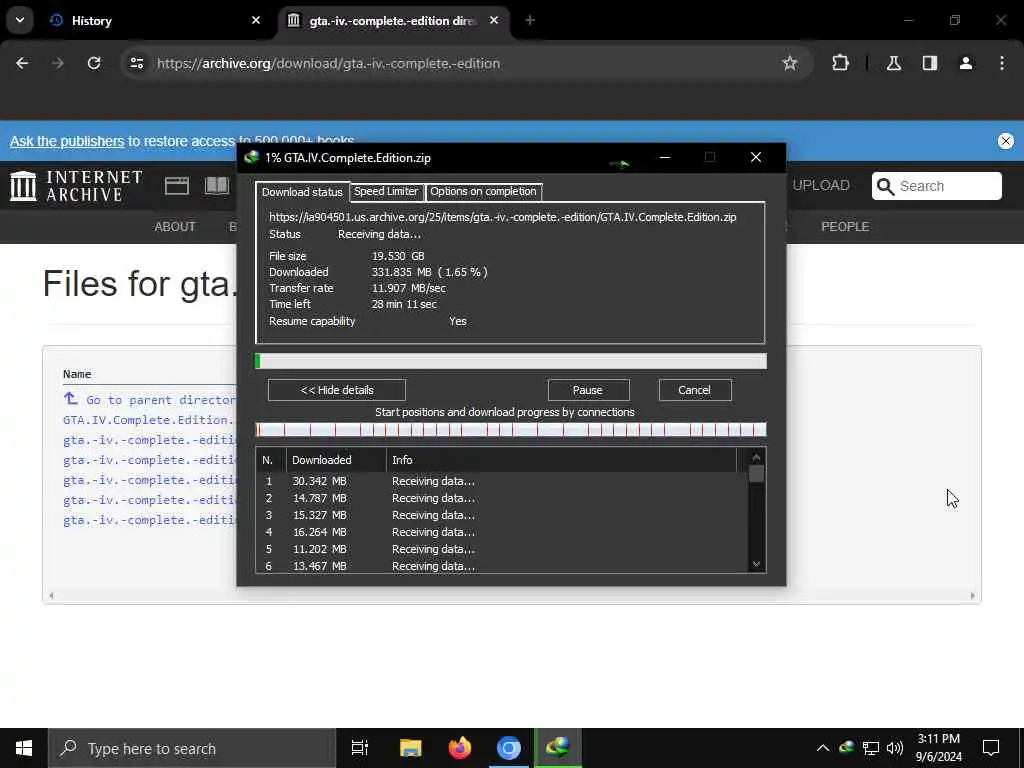Dismiss the blue announcement banner
1024x768 pixels.
coord(1006,141)
